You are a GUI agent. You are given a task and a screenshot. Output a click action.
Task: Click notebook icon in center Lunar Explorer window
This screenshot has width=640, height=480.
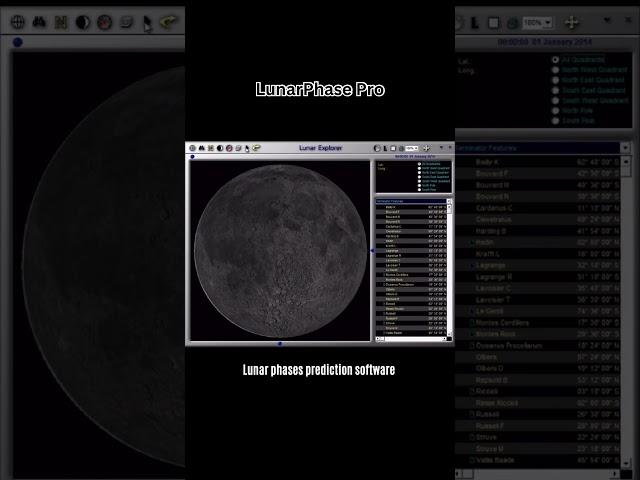pyautogui.click(x=238, y=148)
